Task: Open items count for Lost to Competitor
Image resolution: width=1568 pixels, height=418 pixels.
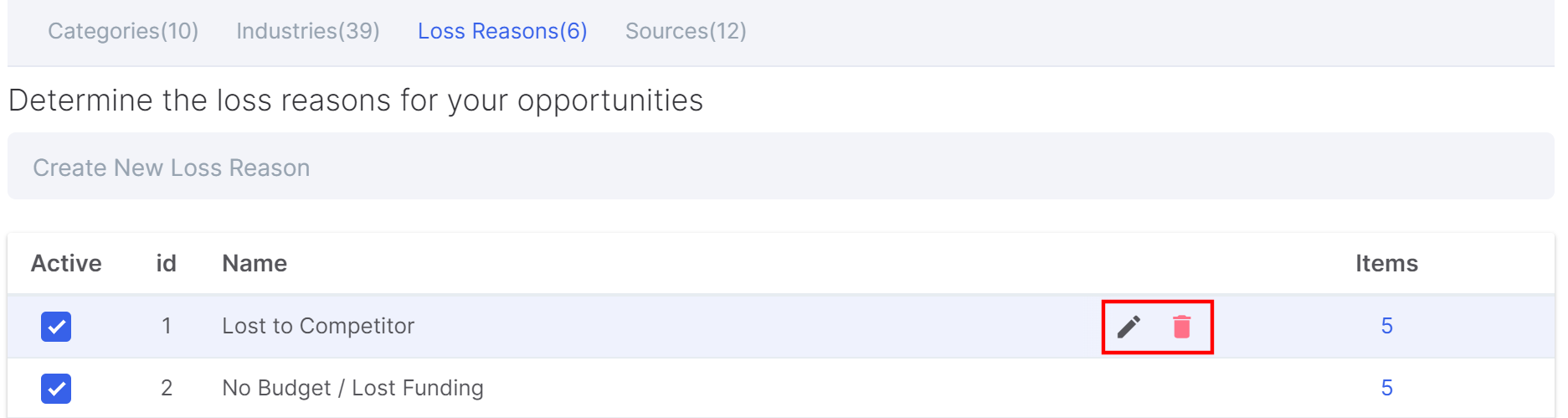Action: tap(1386, 326)
